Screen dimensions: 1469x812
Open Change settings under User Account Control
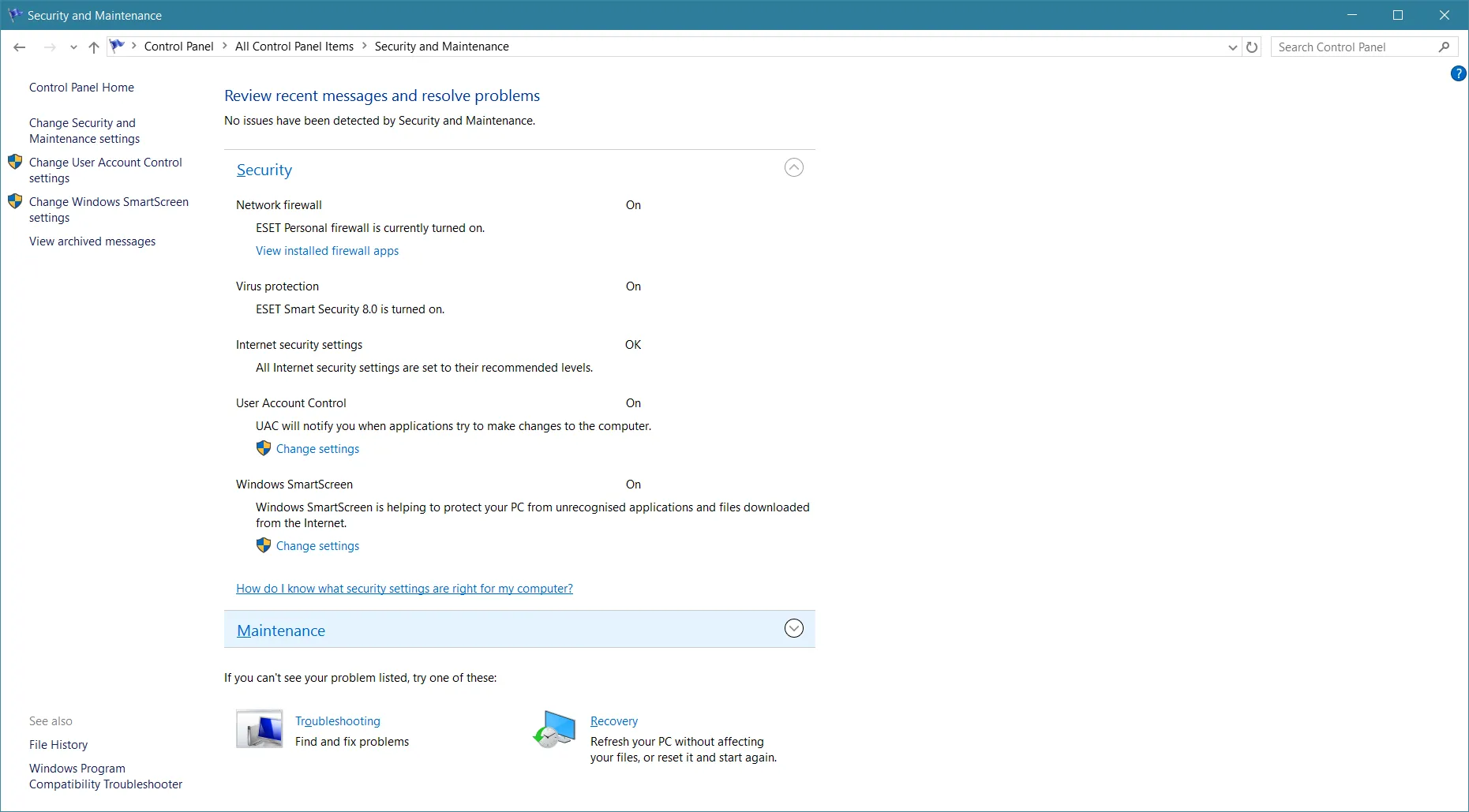coord(317,449)
